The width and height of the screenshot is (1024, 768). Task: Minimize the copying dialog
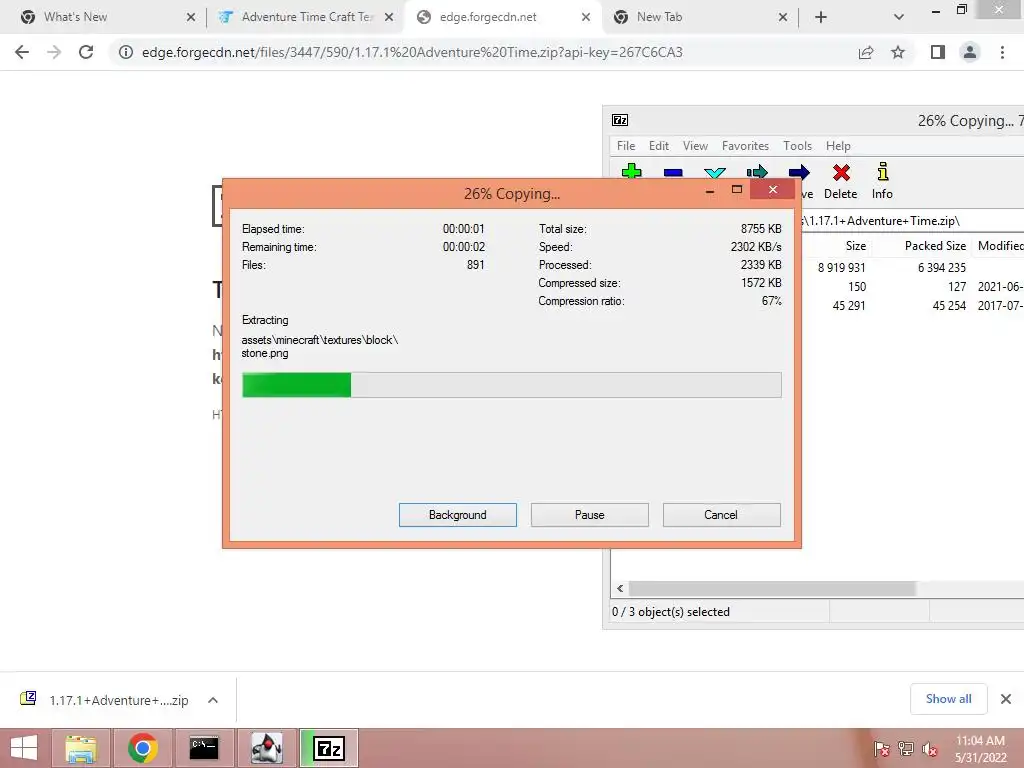(710, 190)
